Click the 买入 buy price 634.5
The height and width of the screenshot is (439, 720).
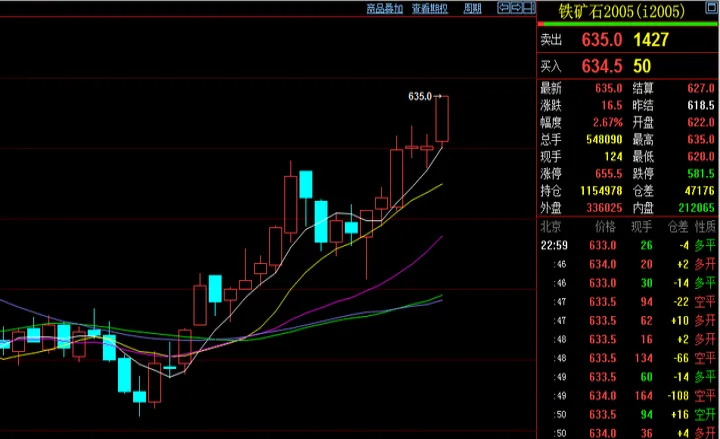click(602, 66)
